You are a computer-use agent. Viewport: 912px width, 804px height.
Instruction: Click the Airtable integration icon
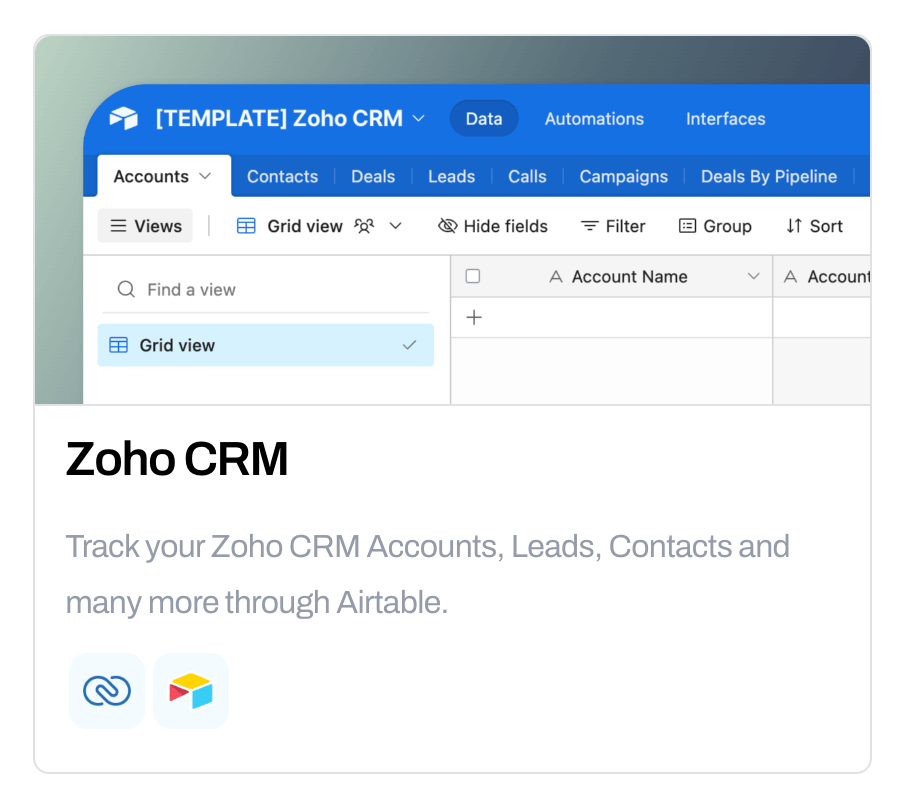point(191,691)
